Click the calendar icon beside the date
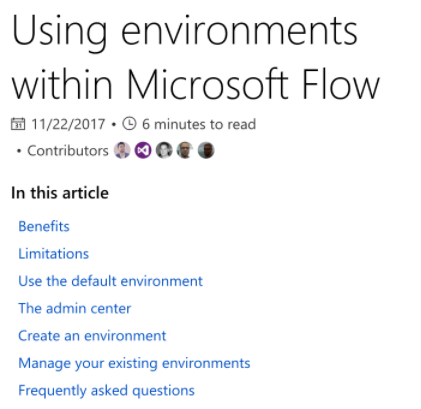This screenshot has width=421, height=409. (18, 124)
